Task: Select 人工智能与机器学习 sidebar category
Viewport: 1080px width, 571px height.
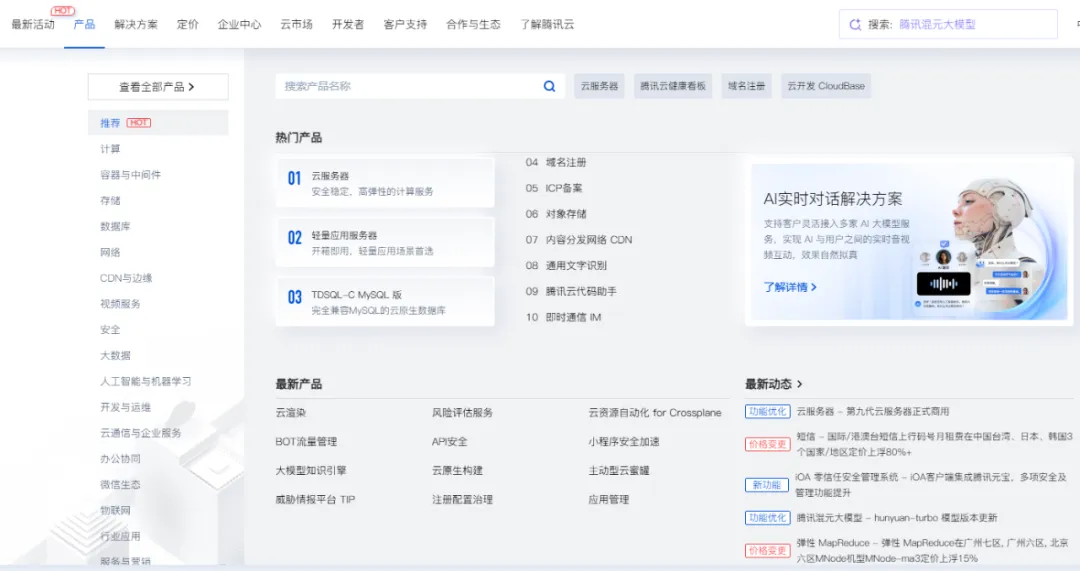Action: click(145, 382)
